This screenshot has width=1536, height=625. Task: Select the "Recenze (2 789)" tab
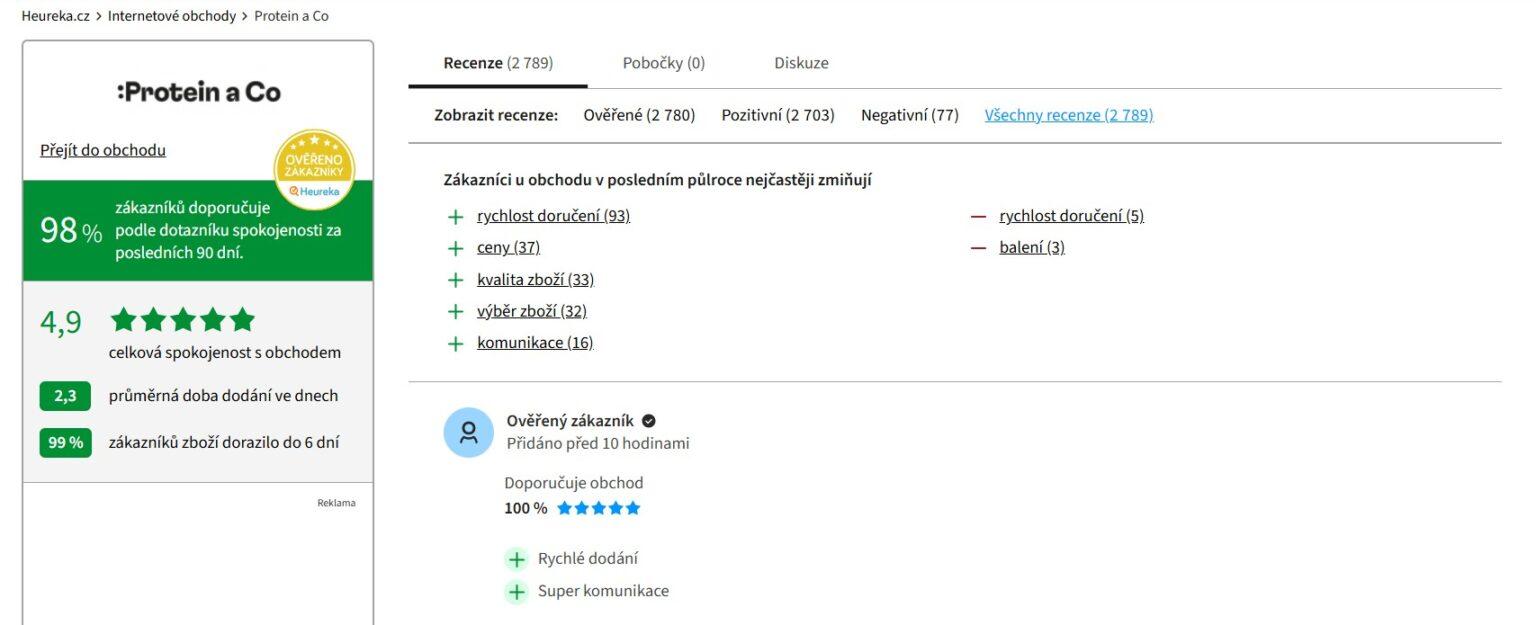pyautogui.click(x=497, y=62)
